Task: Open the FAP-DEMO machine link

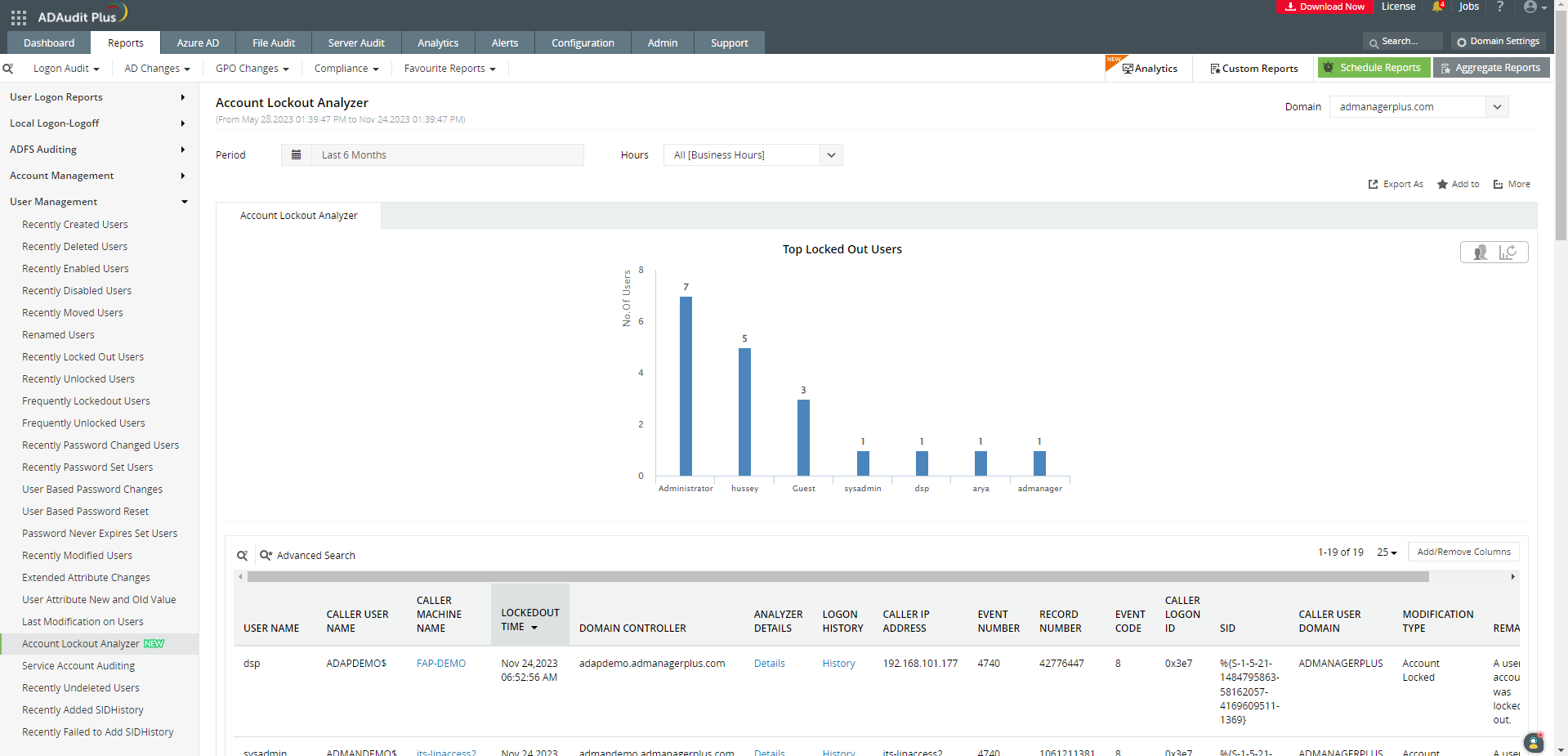Action: [441, 664]
